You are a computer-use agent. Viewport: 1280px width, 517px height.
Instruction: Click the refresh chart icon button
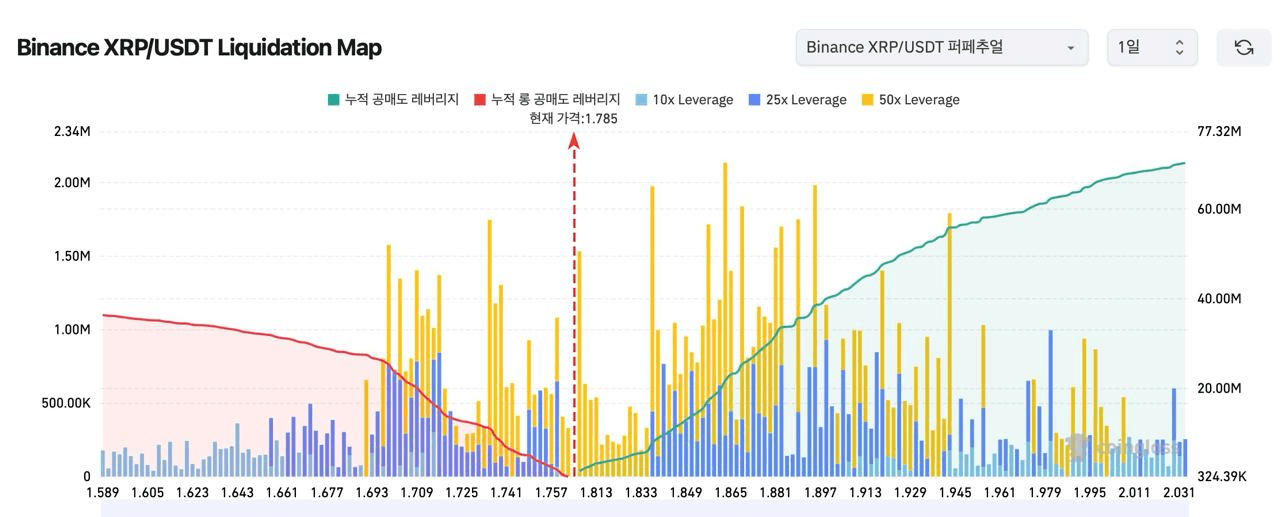coord(1243,47)
